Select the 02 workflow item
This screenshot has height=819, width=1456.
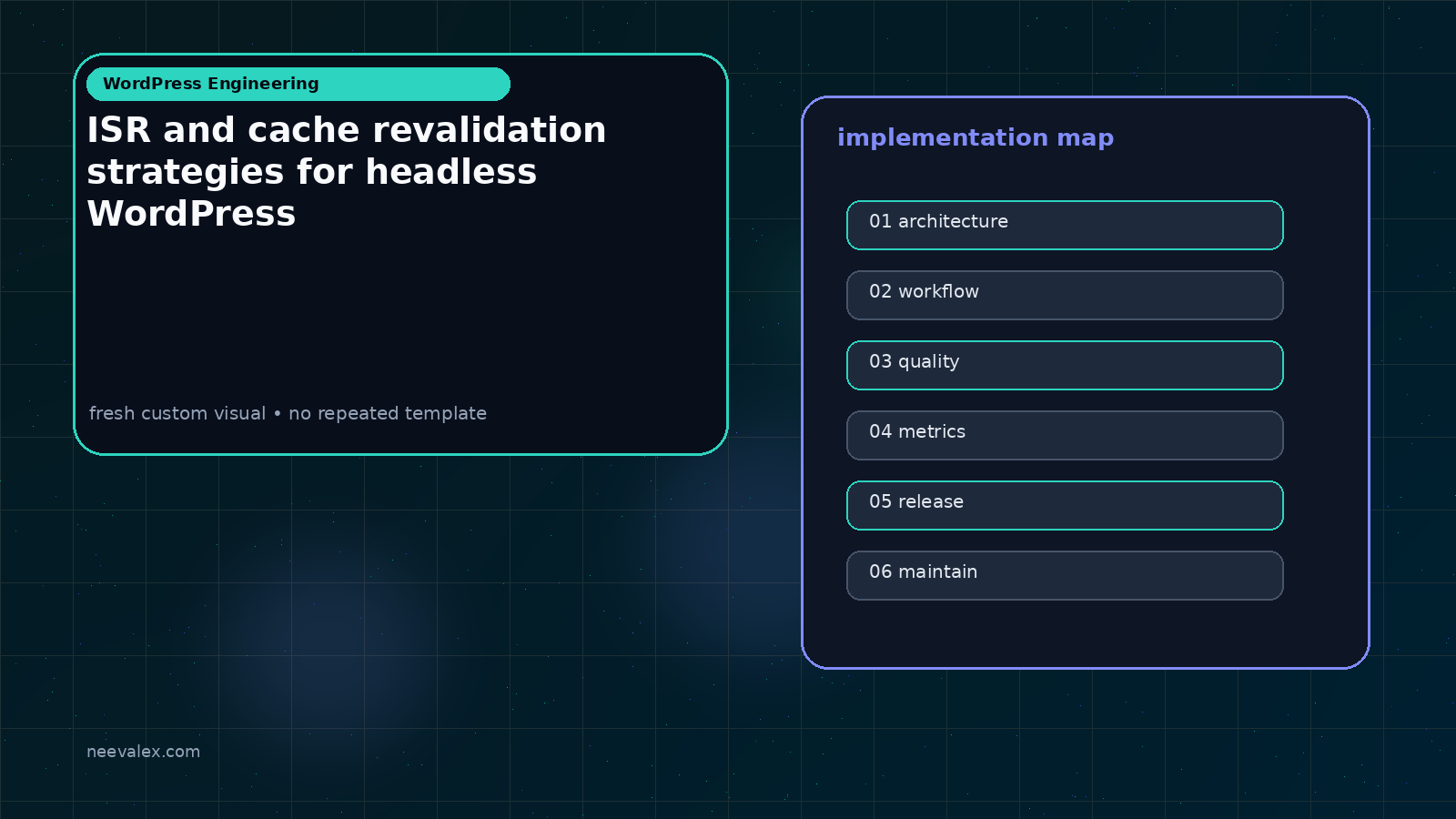pyautogui.click(x=1065, y=295)
